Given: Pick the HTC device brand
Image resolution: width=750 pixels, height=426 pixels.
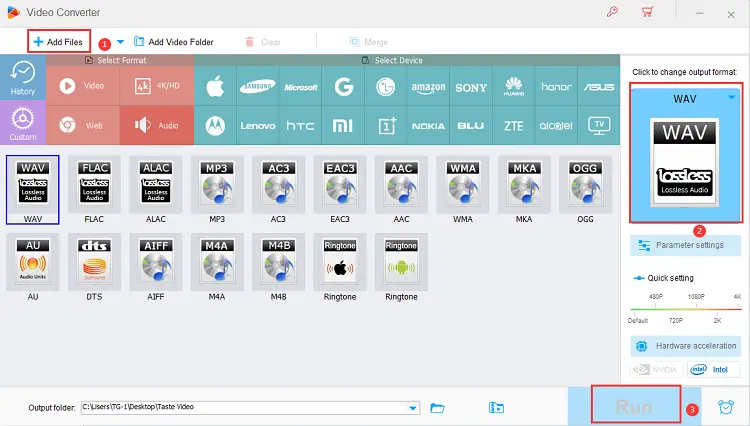Looking at the screenshot, I should click(300, 125).
